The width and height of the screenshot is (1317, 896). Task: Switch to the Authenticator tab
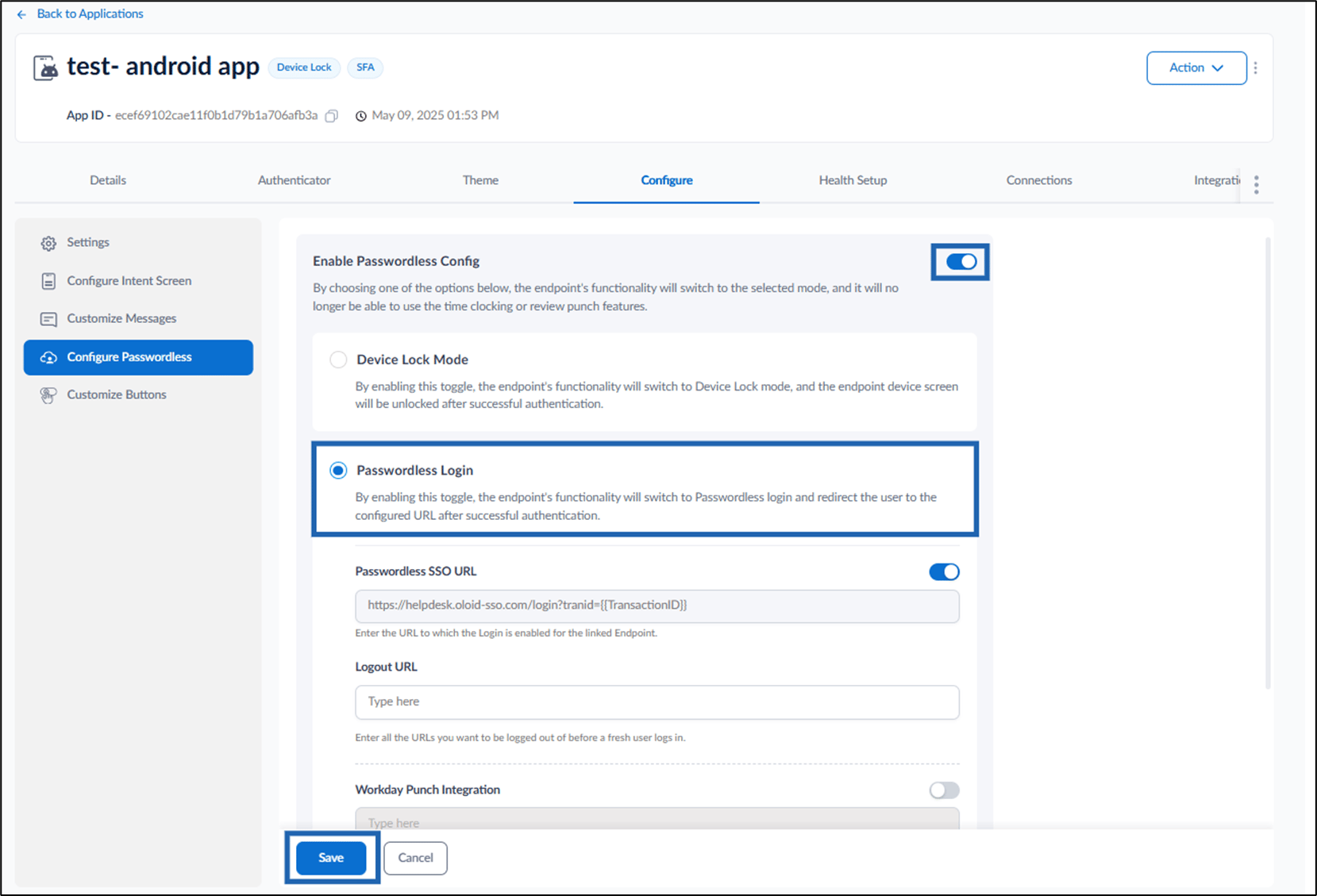294,180
